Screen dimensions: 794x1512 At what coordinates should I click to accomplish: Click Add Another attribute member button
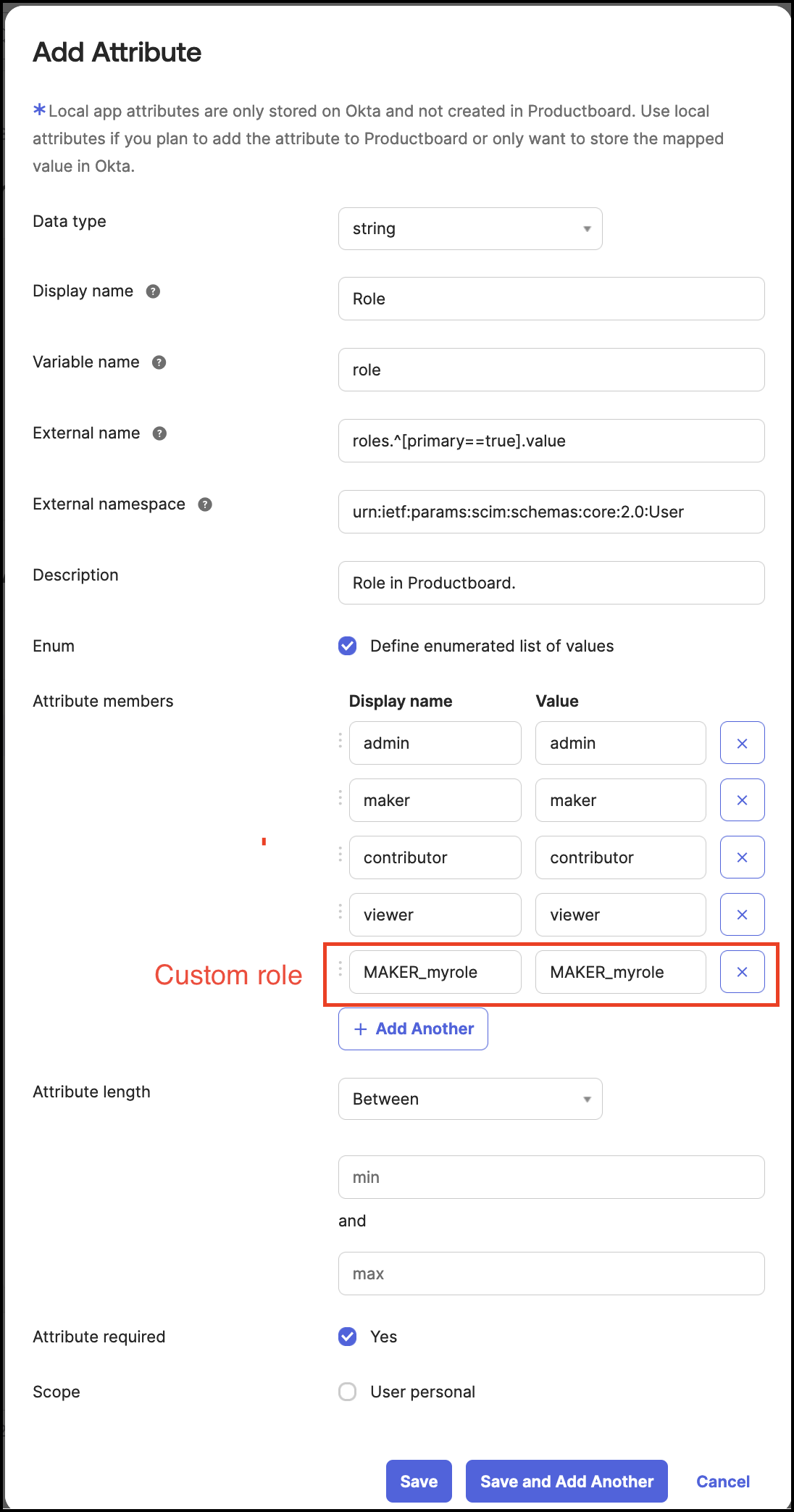413,1029
